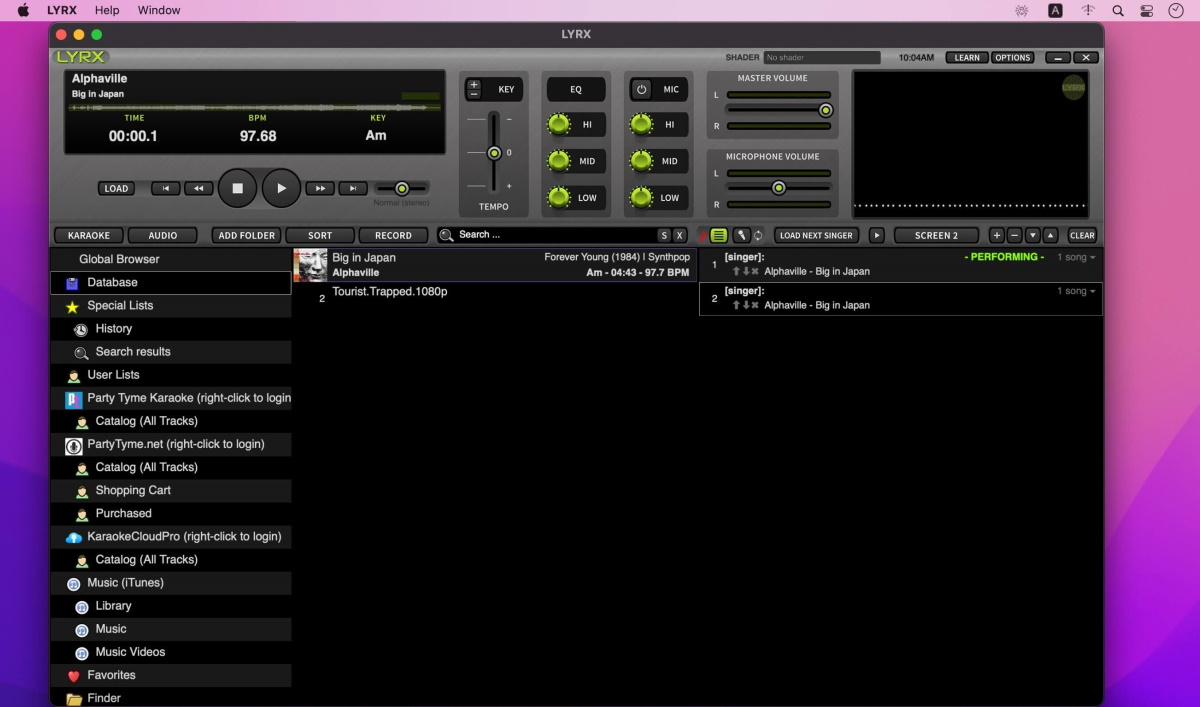Remove song from singer 1 with x icon
The image size is (1200, 707).
(x=755, y=272)
